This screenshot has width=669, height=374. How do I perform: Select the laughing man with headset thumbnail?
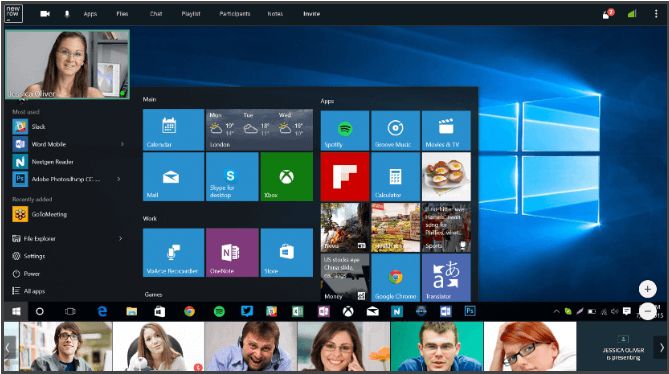pyautogui.click(x=251, y=346)
